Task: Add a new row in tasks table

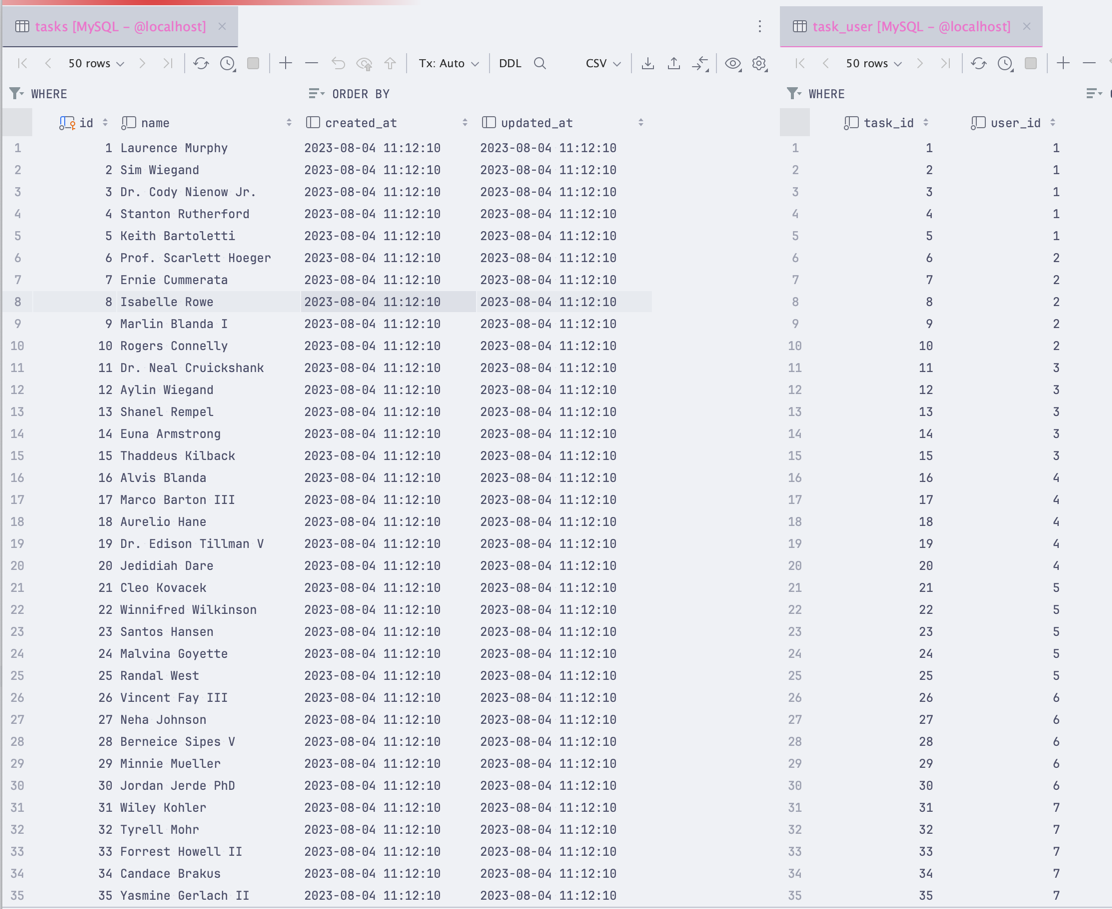Action: coord(286,63)
